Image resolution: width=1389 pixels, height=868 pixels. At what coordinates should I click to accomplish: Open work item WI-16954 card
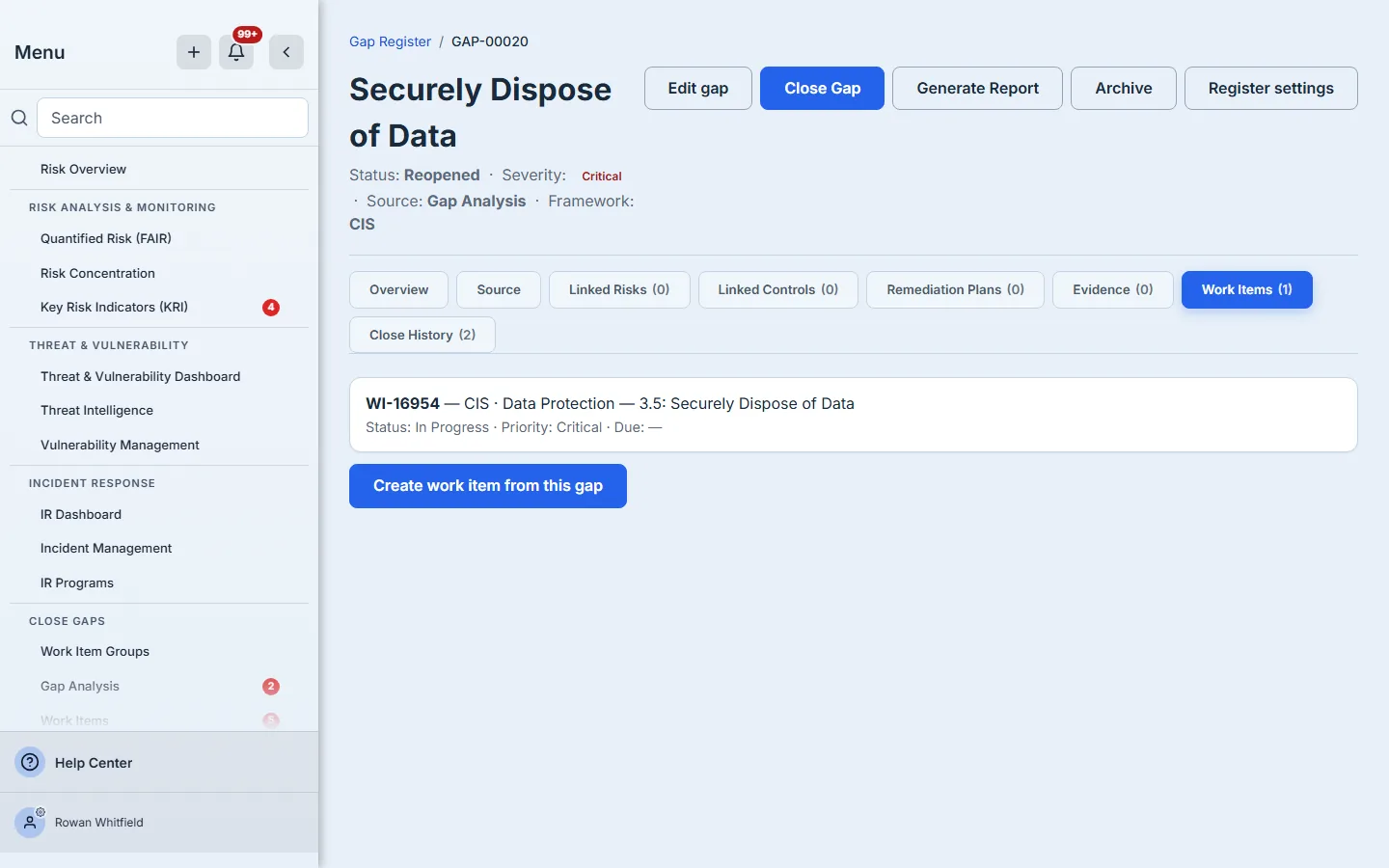pos(853,415)
